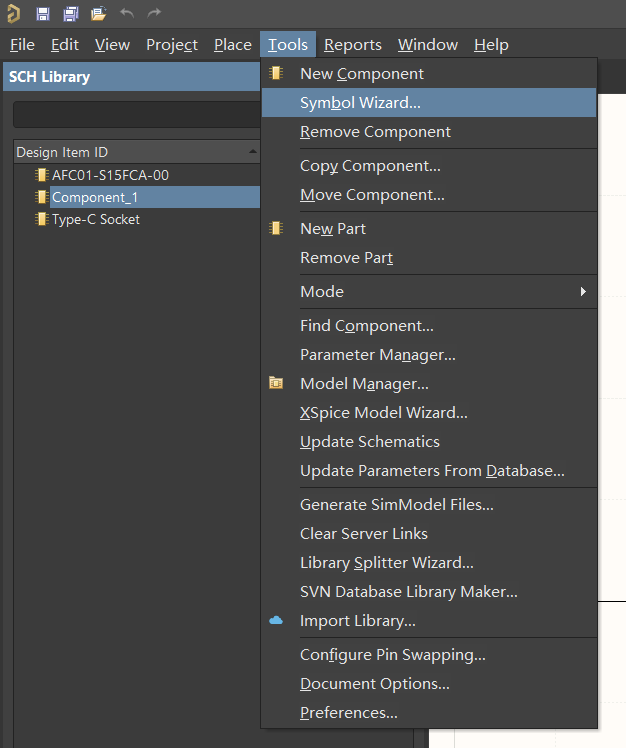
Task: Click the Altium logo icon
Action: pos(13,14)
